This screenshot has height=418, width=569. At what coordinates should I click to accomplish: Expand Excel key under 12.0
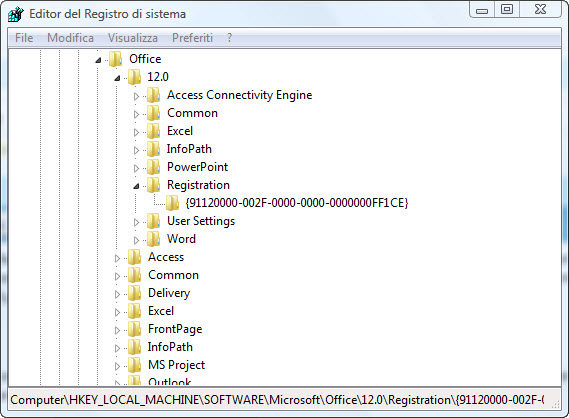click(136, 132)
